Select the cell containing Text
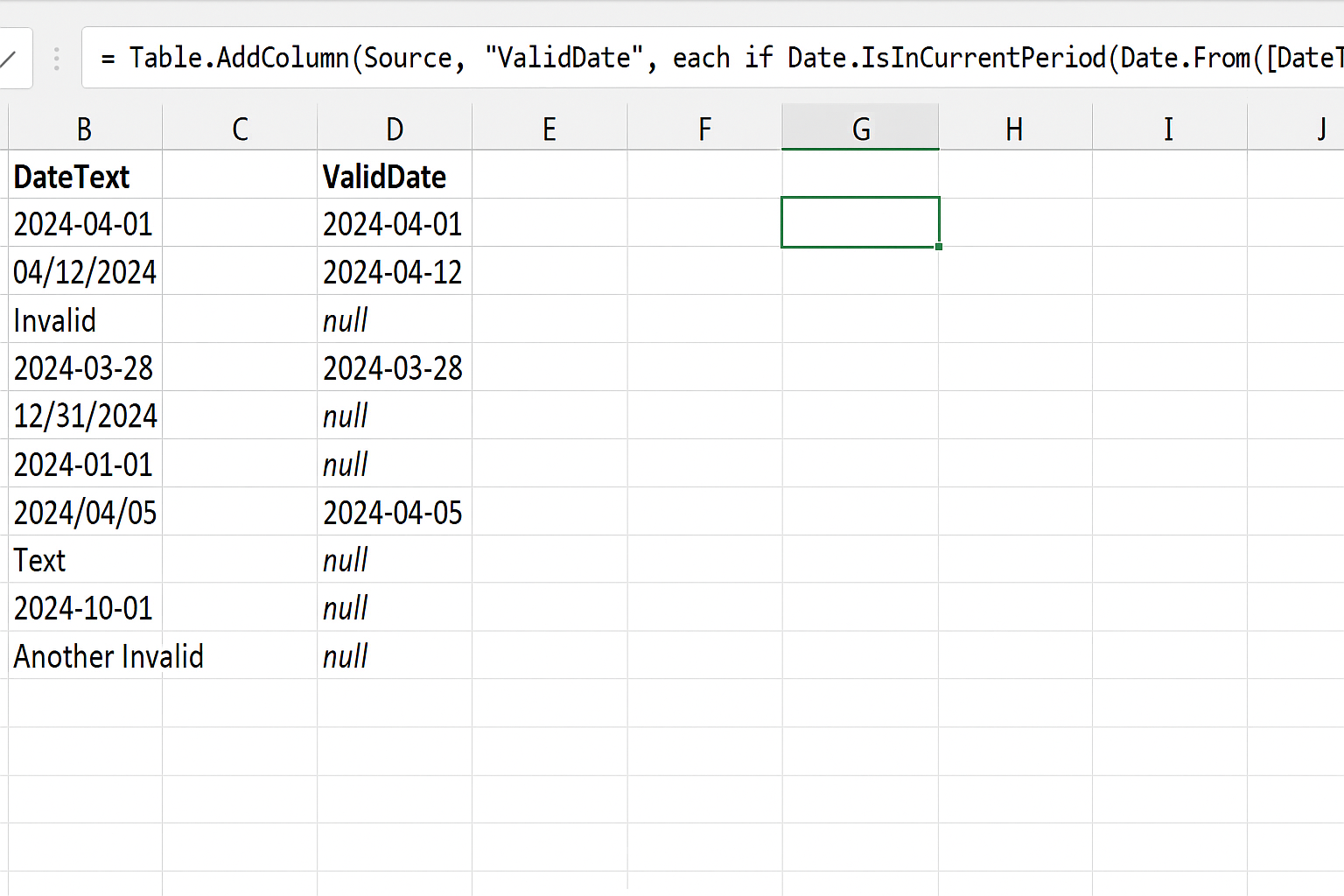Image resolution: width=1344 pixels, height=896 pixels. pyautogui.click(x=85, y=560)
